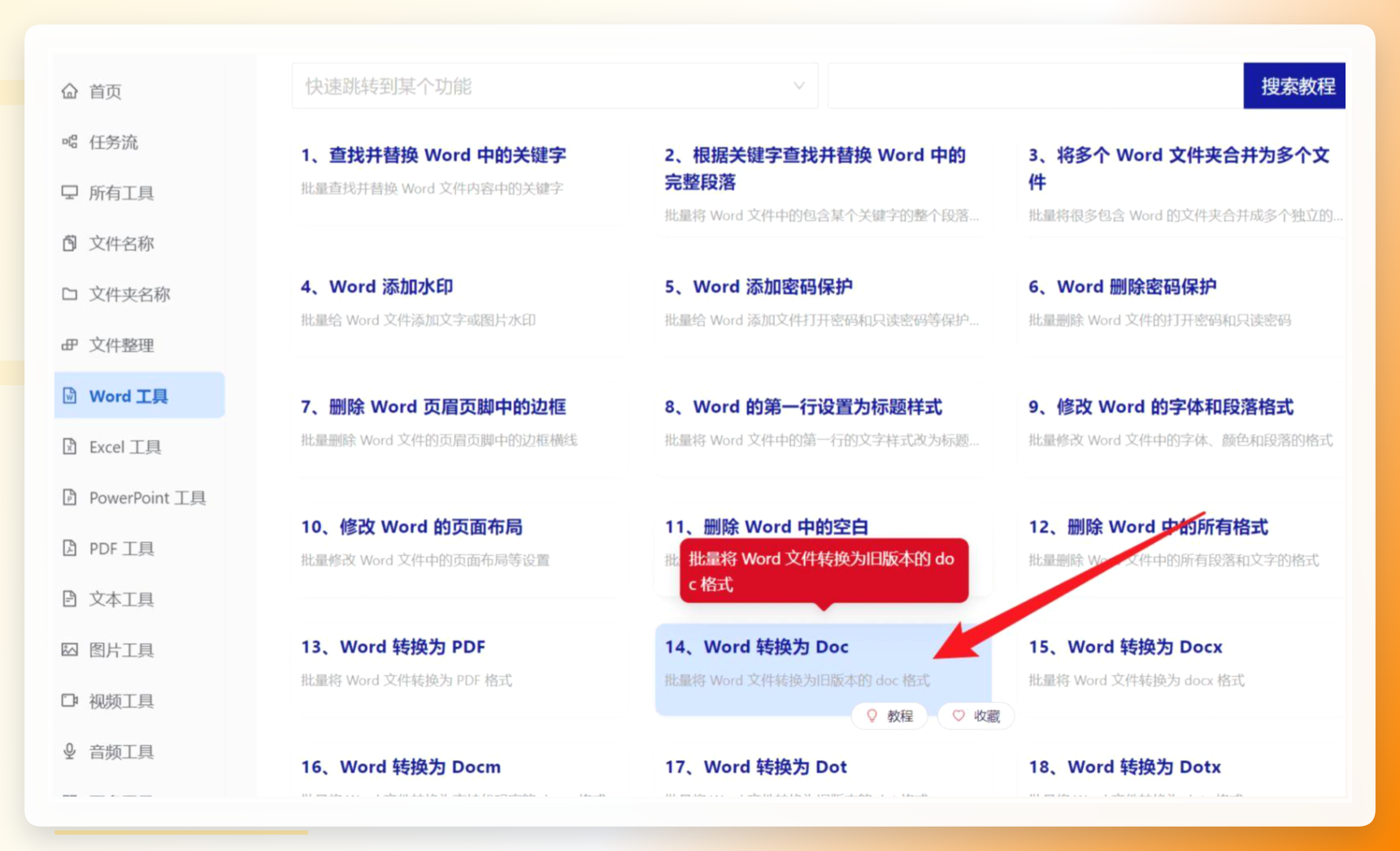Open Word 转换为 Dot tool
The image size is (1400, 851).
[756, 767]
